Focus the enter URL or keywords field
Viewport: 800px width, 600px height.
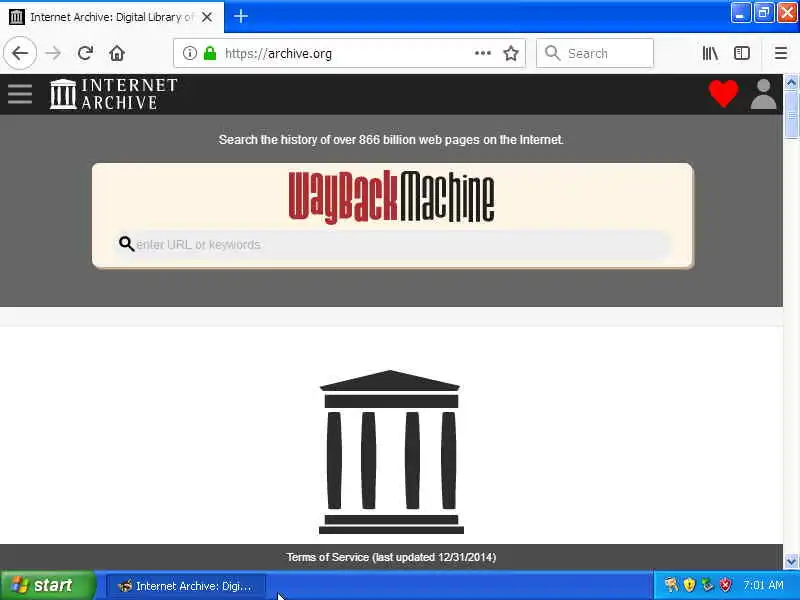tap(393, 244)
